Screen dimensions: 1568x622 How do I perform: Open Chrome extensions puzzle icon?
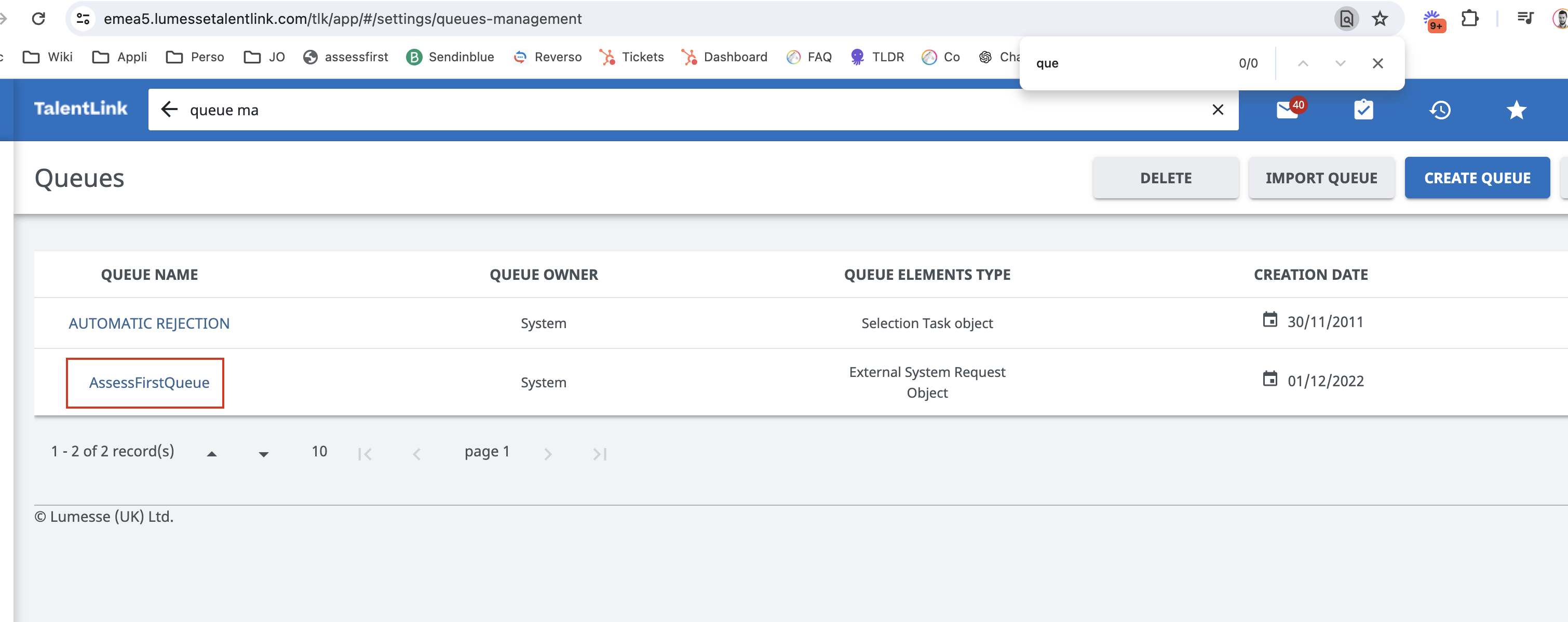1469,19
